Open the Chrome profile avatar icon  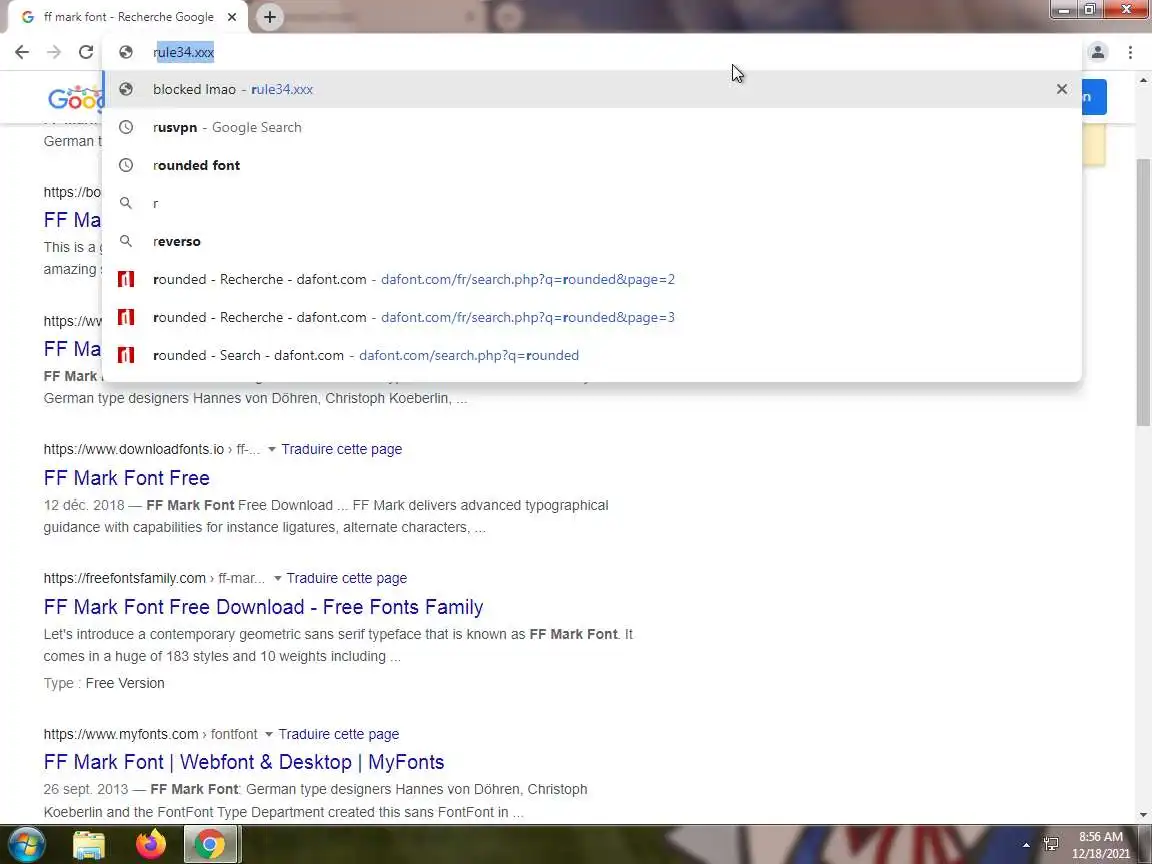point(1098,52)
